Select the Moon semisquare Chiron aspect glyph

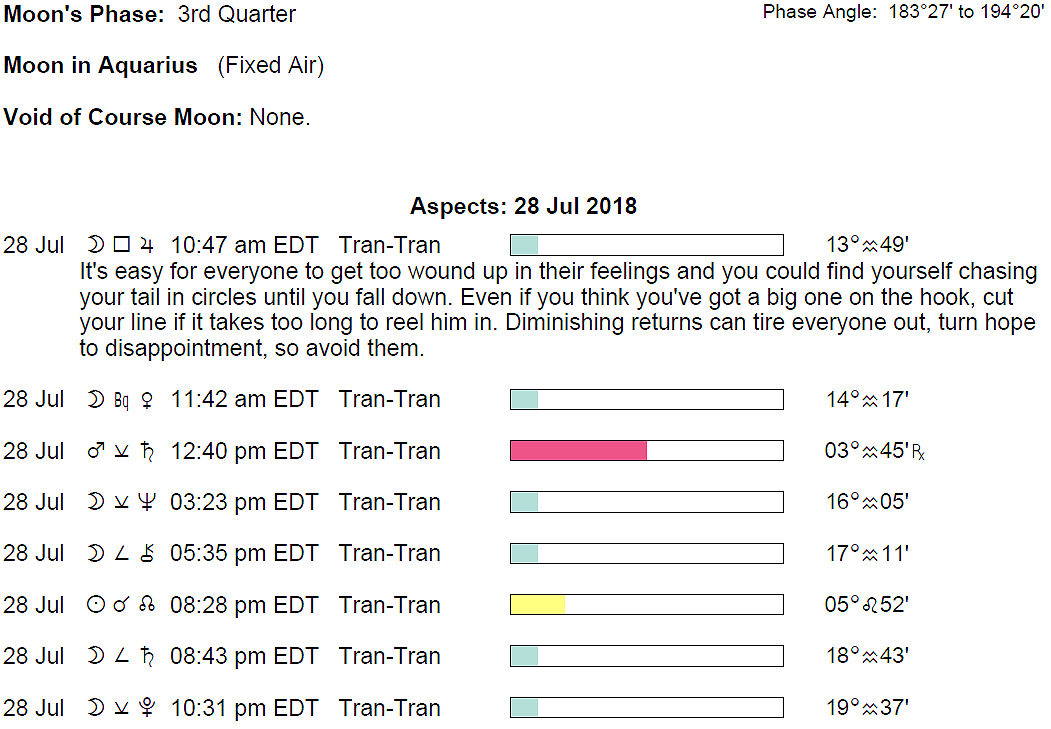(122, 555)
